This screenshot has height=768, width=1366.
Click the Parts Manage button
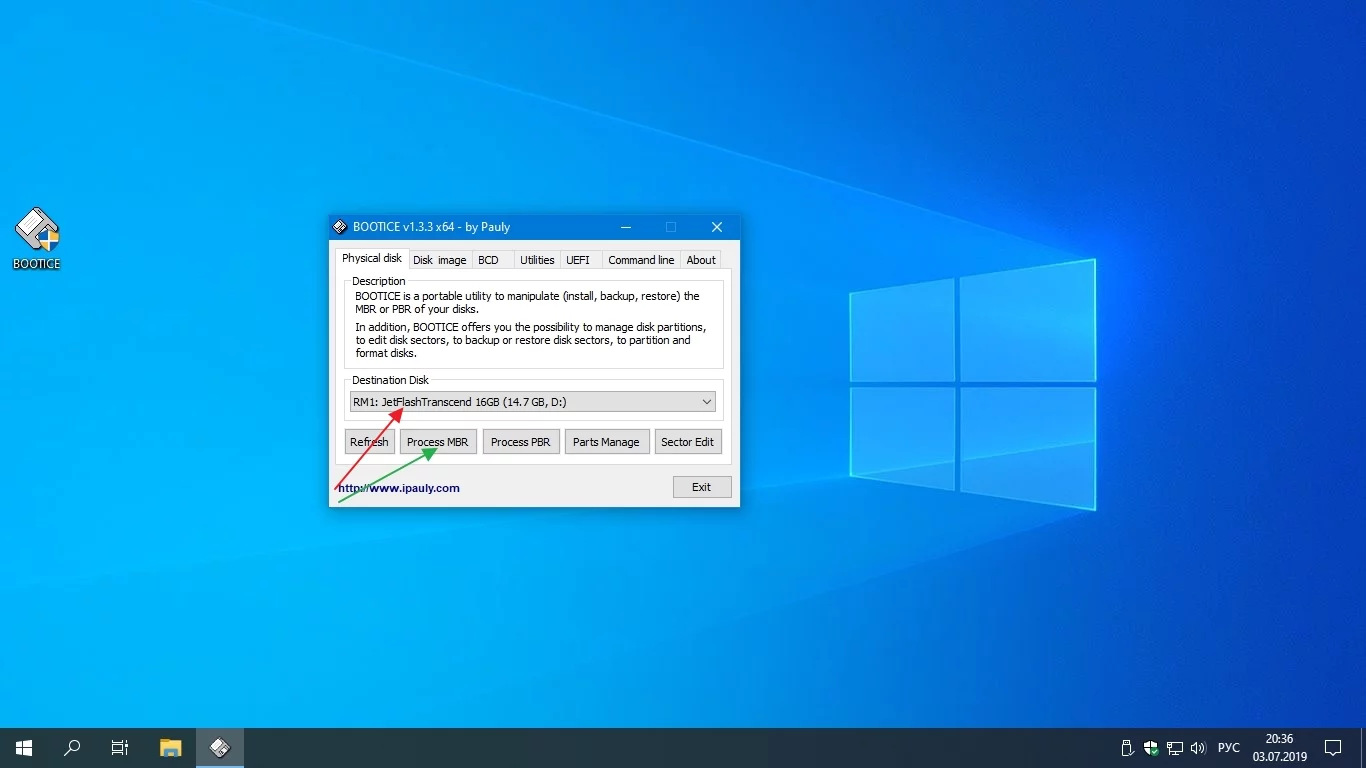click(606, 442)
